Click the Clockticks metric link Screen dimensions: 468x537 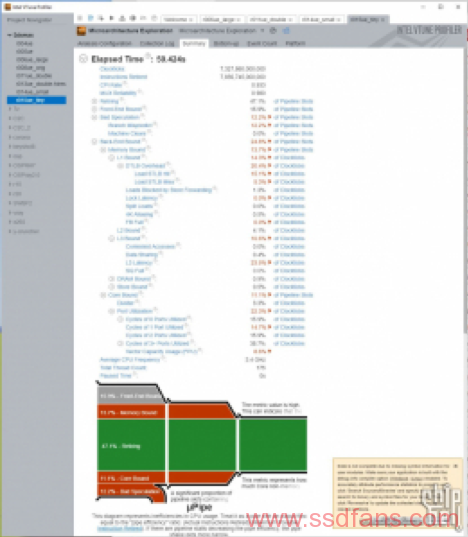click(112, 69)
